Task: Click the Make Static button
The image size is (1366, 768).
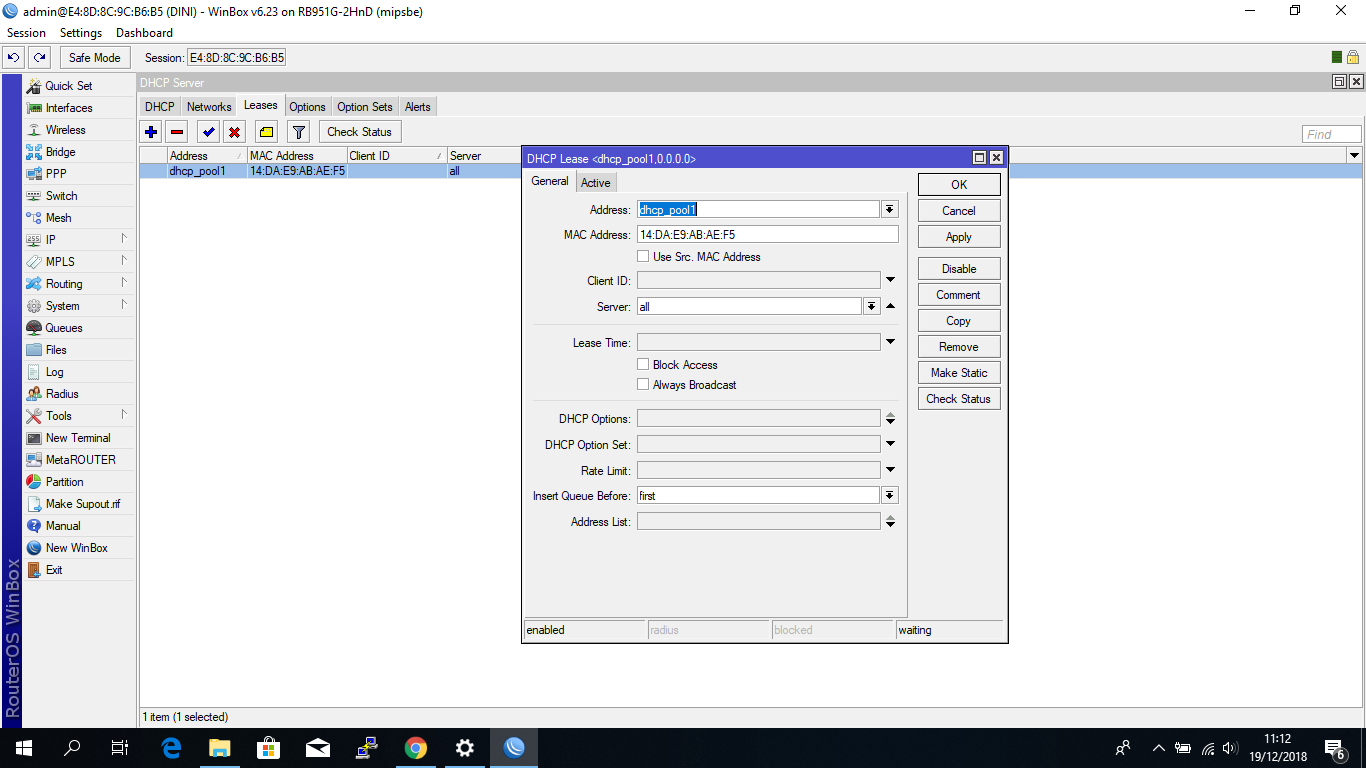Action: tap(959, 373)
